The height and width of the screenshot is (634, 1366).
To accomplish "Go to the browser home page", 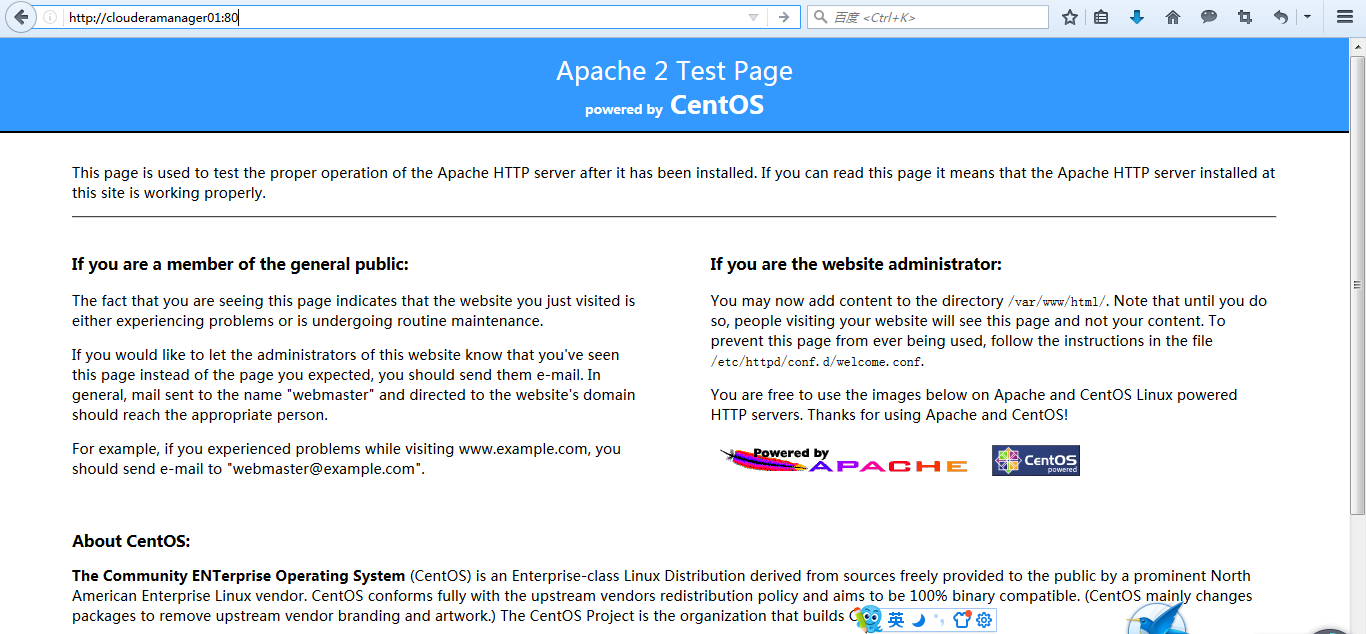I will coord(1173,17).
